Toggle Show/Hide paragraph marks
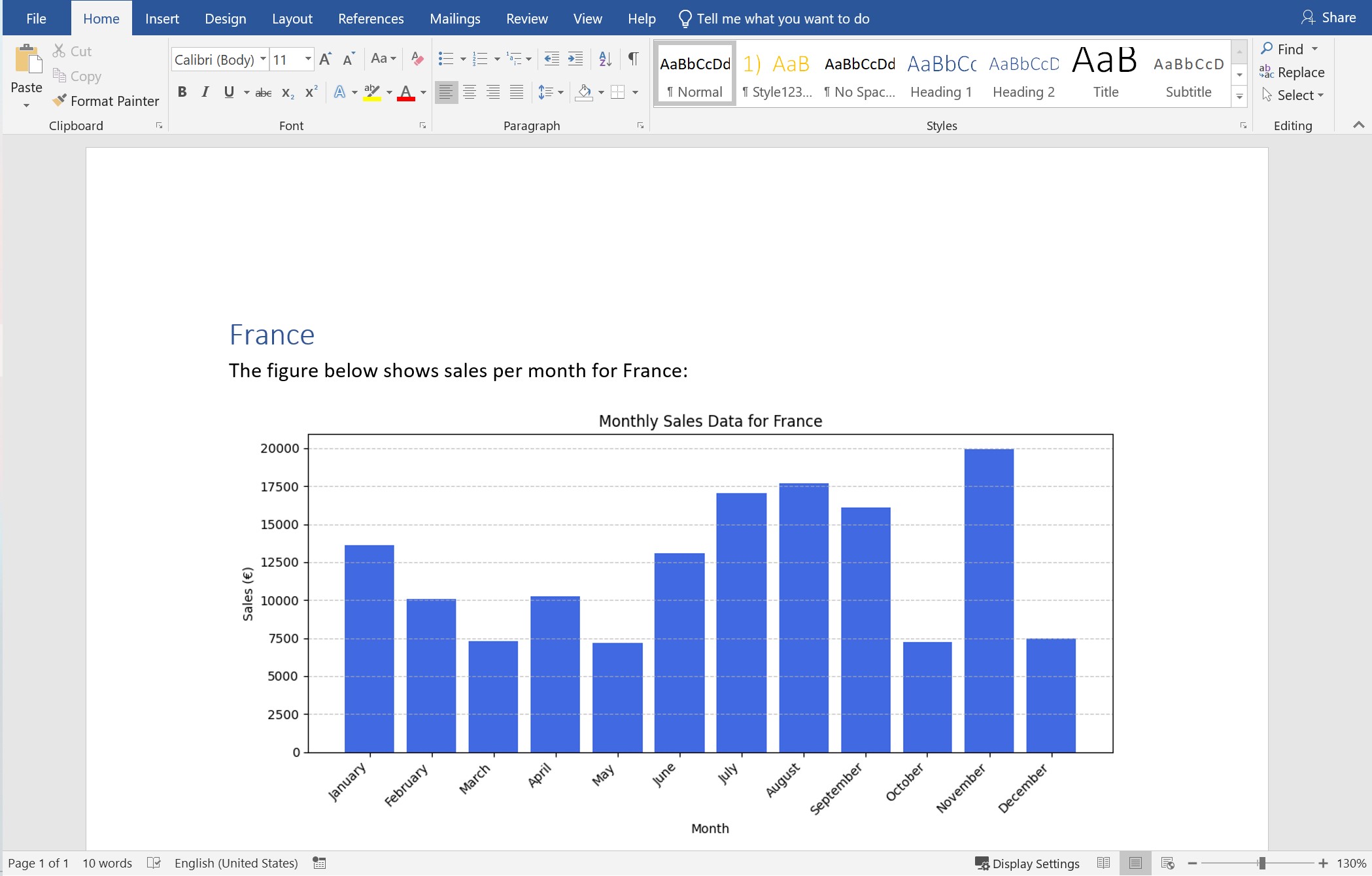Viewport: 1372px width, 876px height. (x=633, y=59)
